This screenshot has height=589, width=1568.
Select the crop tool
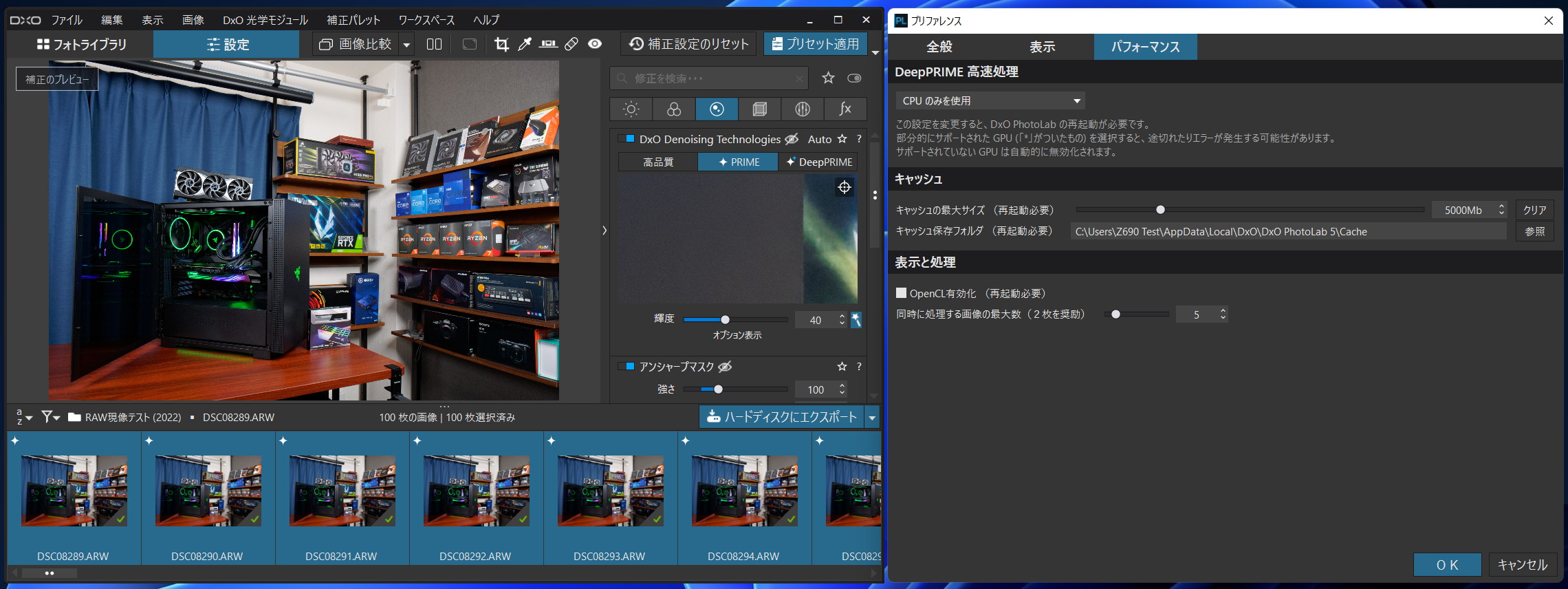click(501, 44)
